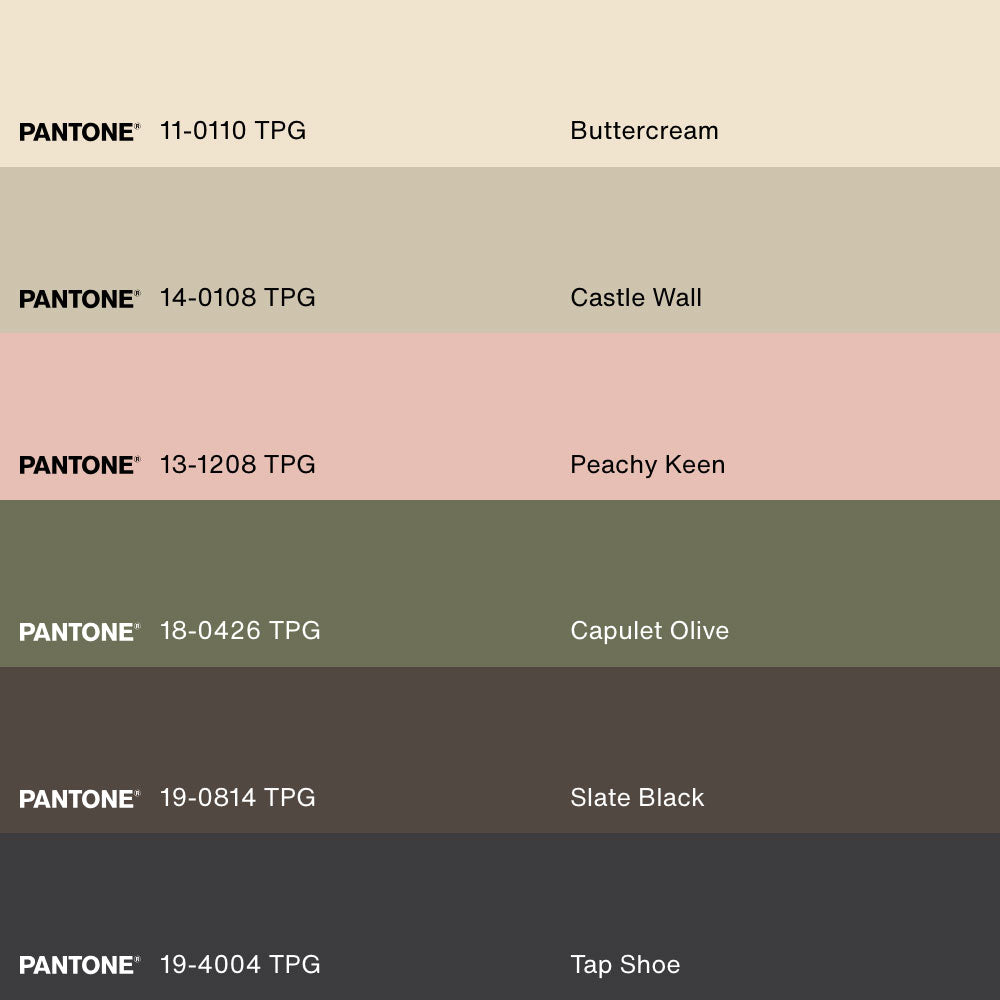Select the color code 11-0110 TPG
Image resolution: width=1000 pixels, height=1000 pixels.
(233, 131)
